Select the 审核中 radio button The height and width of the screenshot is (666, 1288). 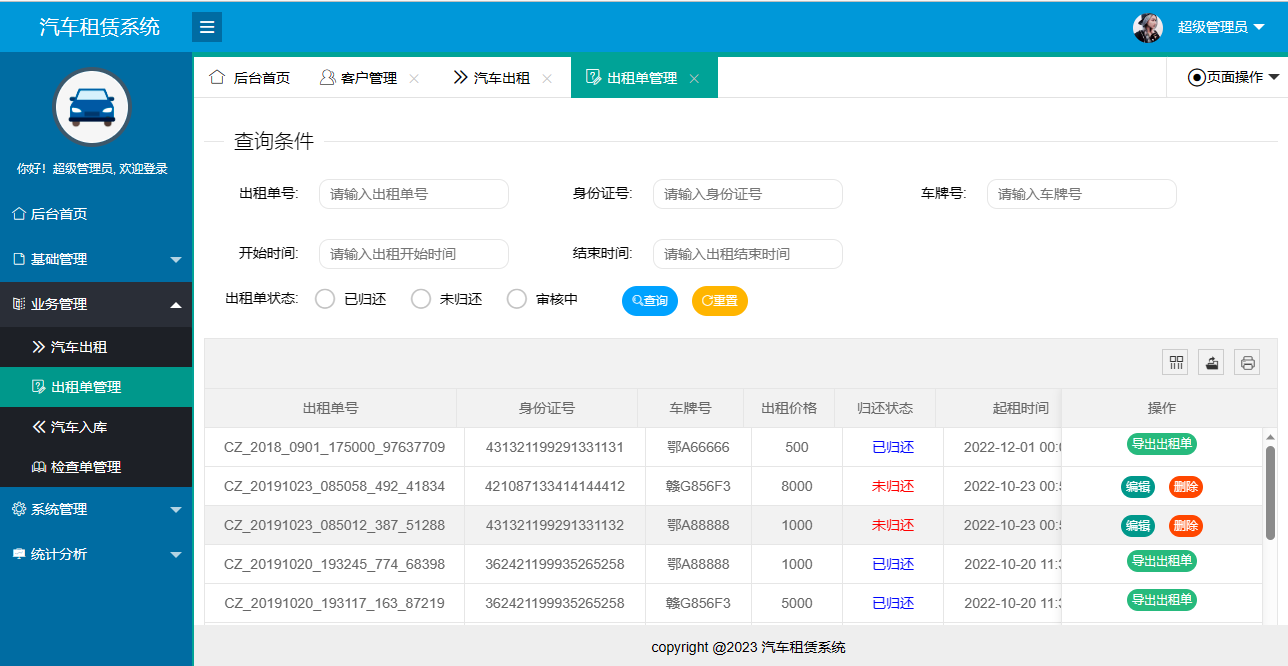pos(516,298)
